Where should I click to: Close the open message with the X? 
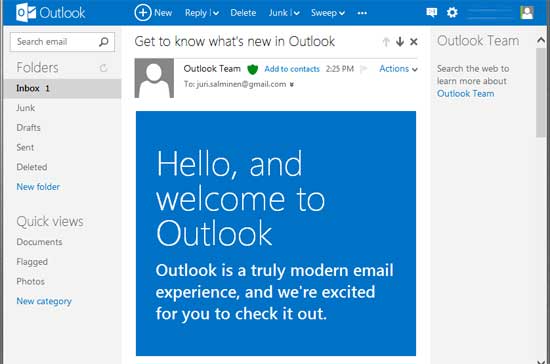[414, 42]
